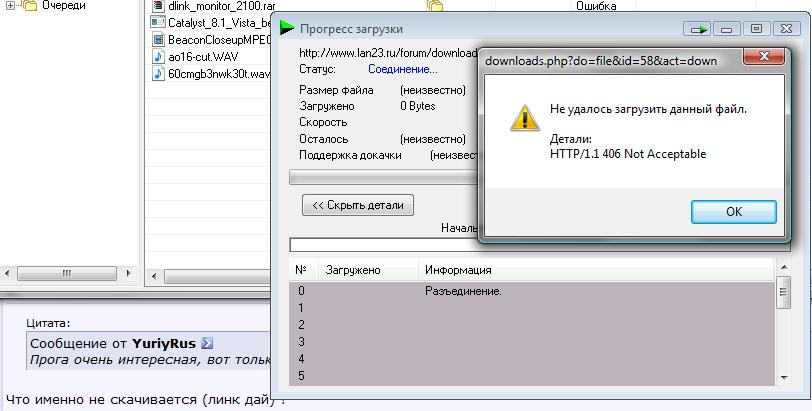
Task: Click the download URL text
Action: click(x=388, y=53)
